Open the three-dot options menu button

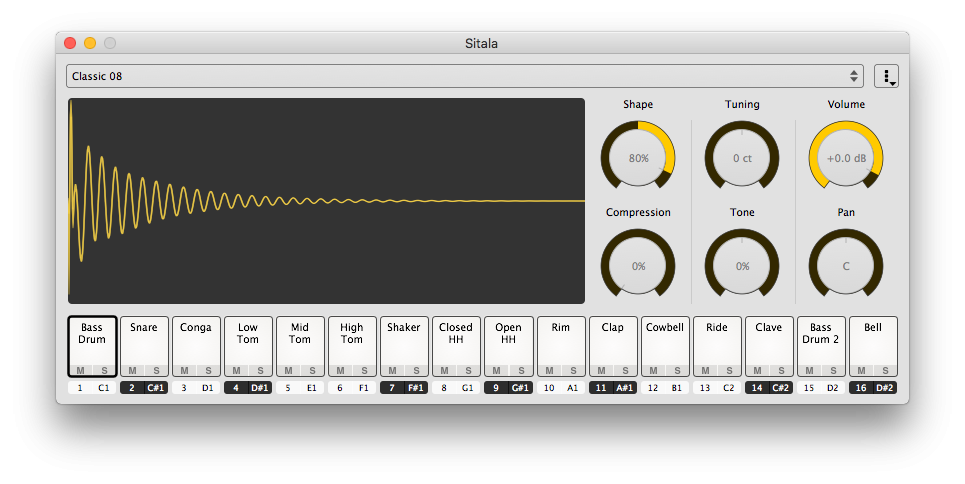pos(886,76)
